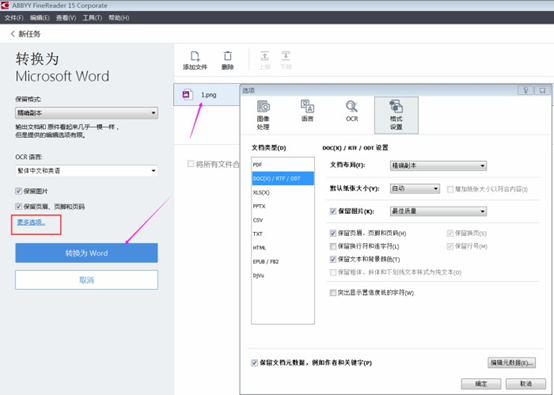The width and height of the screenshot is (554, 395).
Task: Click the Add File (添加文件) toolbar icon
Action: (195, 57)
